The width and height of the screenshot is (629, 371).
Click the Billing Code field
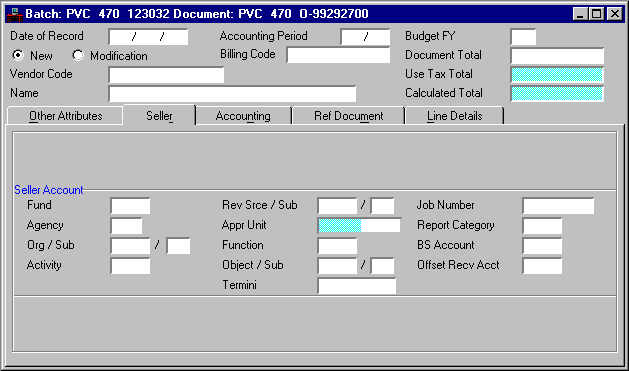(338, 55)
